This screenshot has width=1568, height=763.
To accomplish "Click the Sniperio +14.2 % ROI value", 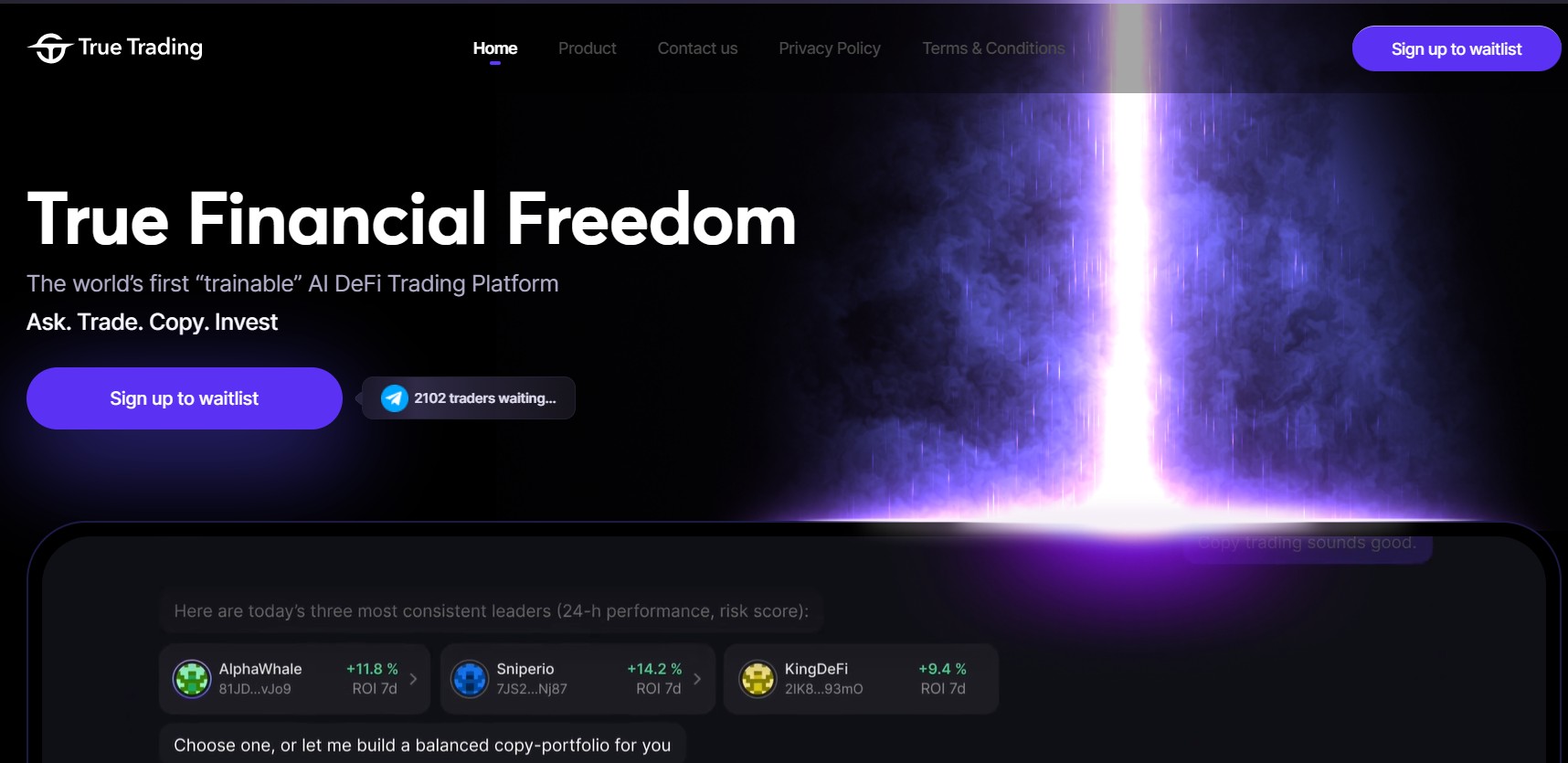I will (x=654, y=669).
